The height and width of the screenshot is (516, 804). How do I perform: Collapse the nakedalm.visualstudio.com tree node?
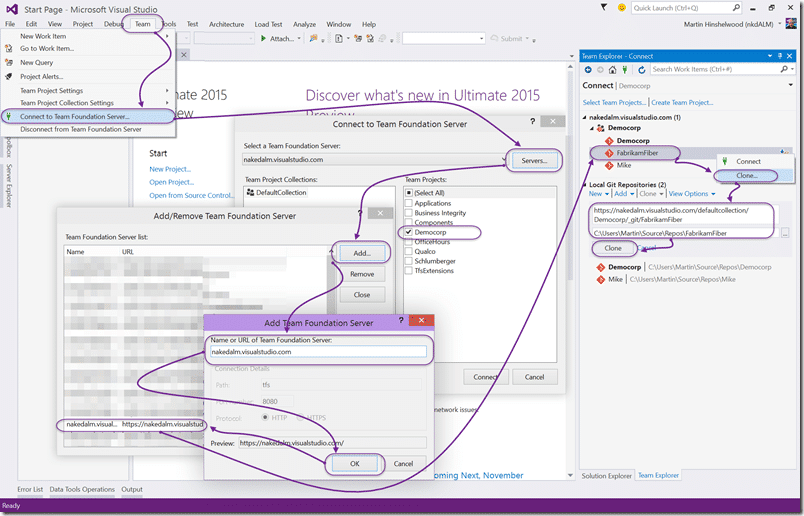tap(585, 117)
